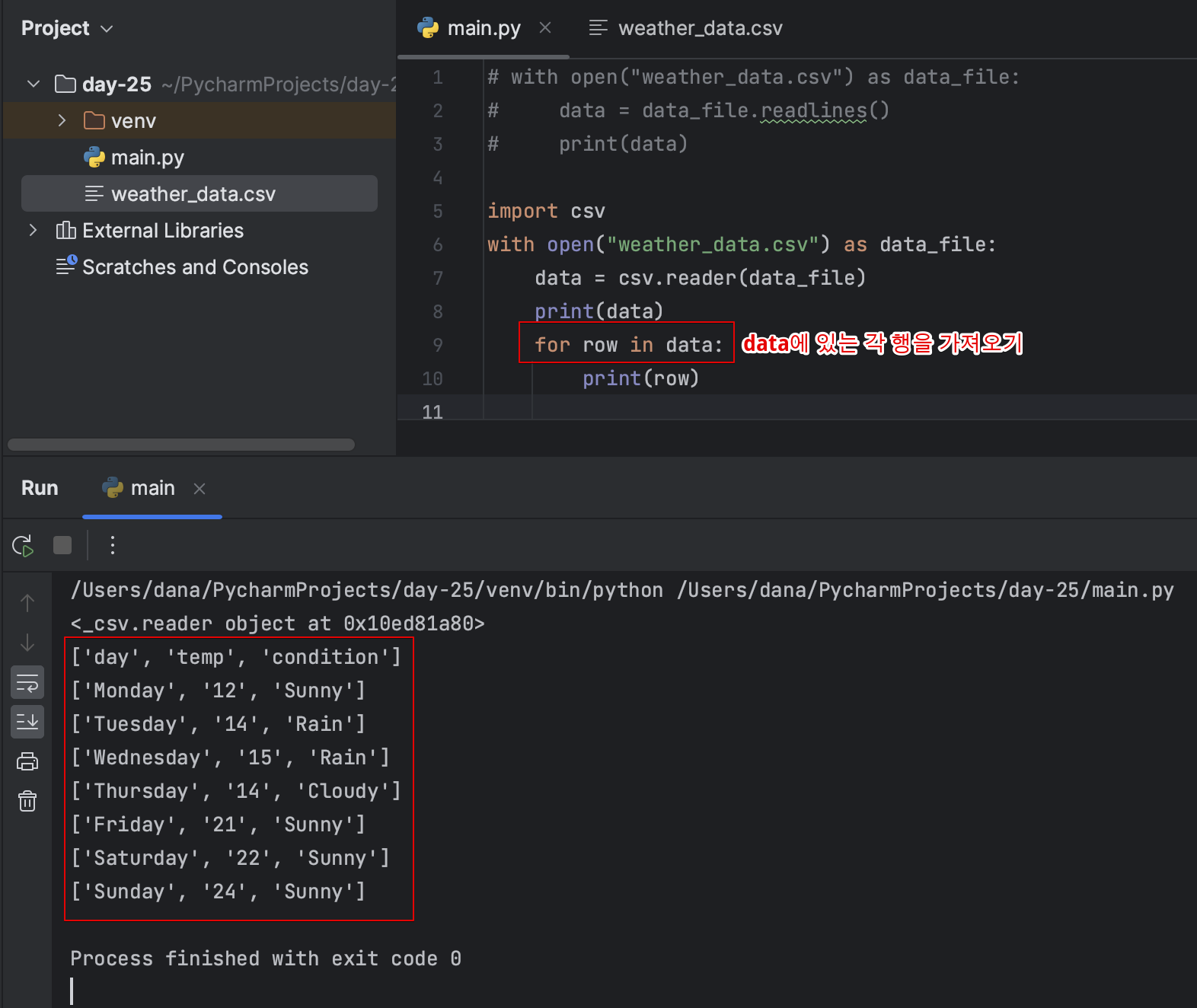Viewport: 1197px width, 1008px height.
Task: Click the '<_csv.reader object' output line
Action: coord(278,624)
